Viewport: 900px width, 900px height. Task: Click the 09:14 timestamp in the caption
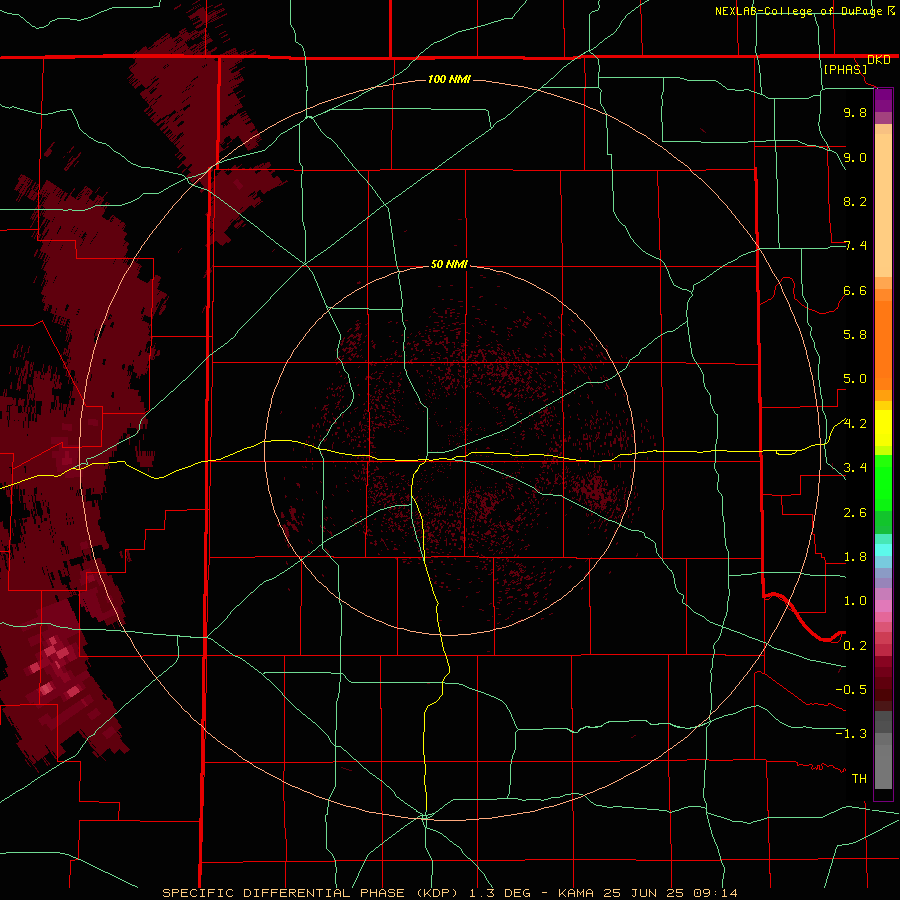[x=715, y=893]
